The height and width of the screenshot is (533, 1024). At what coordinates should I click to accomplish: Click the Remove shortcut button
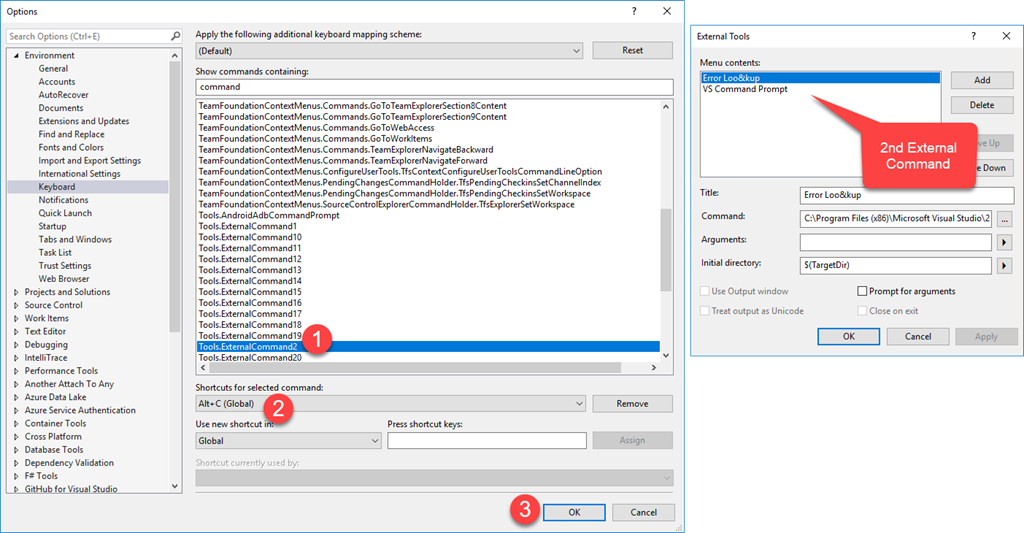(632, 404)
